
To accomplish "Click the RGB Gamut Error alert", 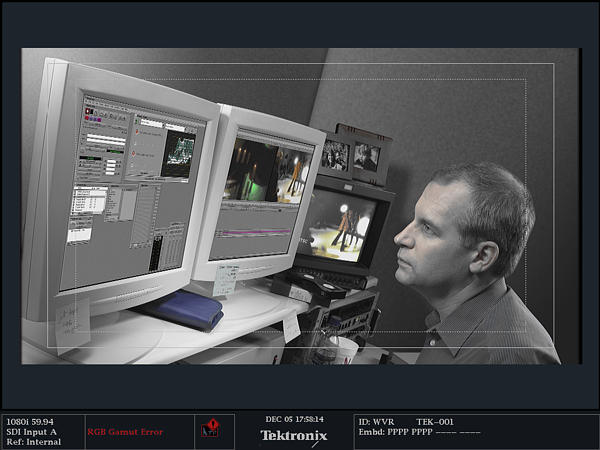I will [x=125, y=432].
